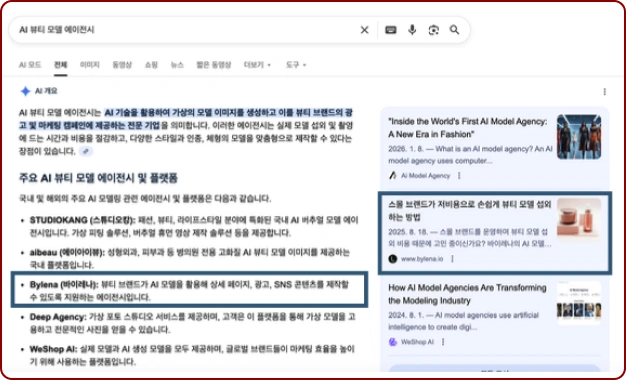Open "How AI Model Agencies Are Transforming" article
Viewport: 626px width, 380px height.
[x=467, y=294]
